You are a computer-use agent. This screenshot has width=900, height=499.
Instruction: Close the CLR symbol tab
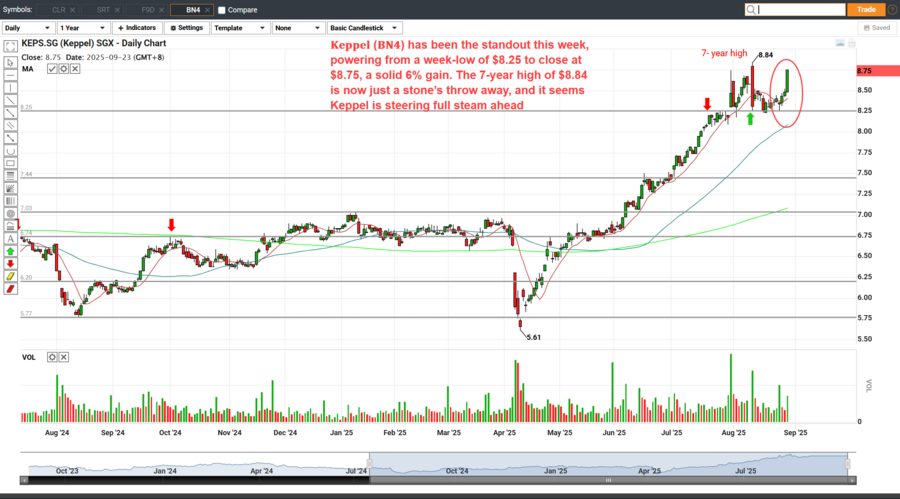[72, 10]
